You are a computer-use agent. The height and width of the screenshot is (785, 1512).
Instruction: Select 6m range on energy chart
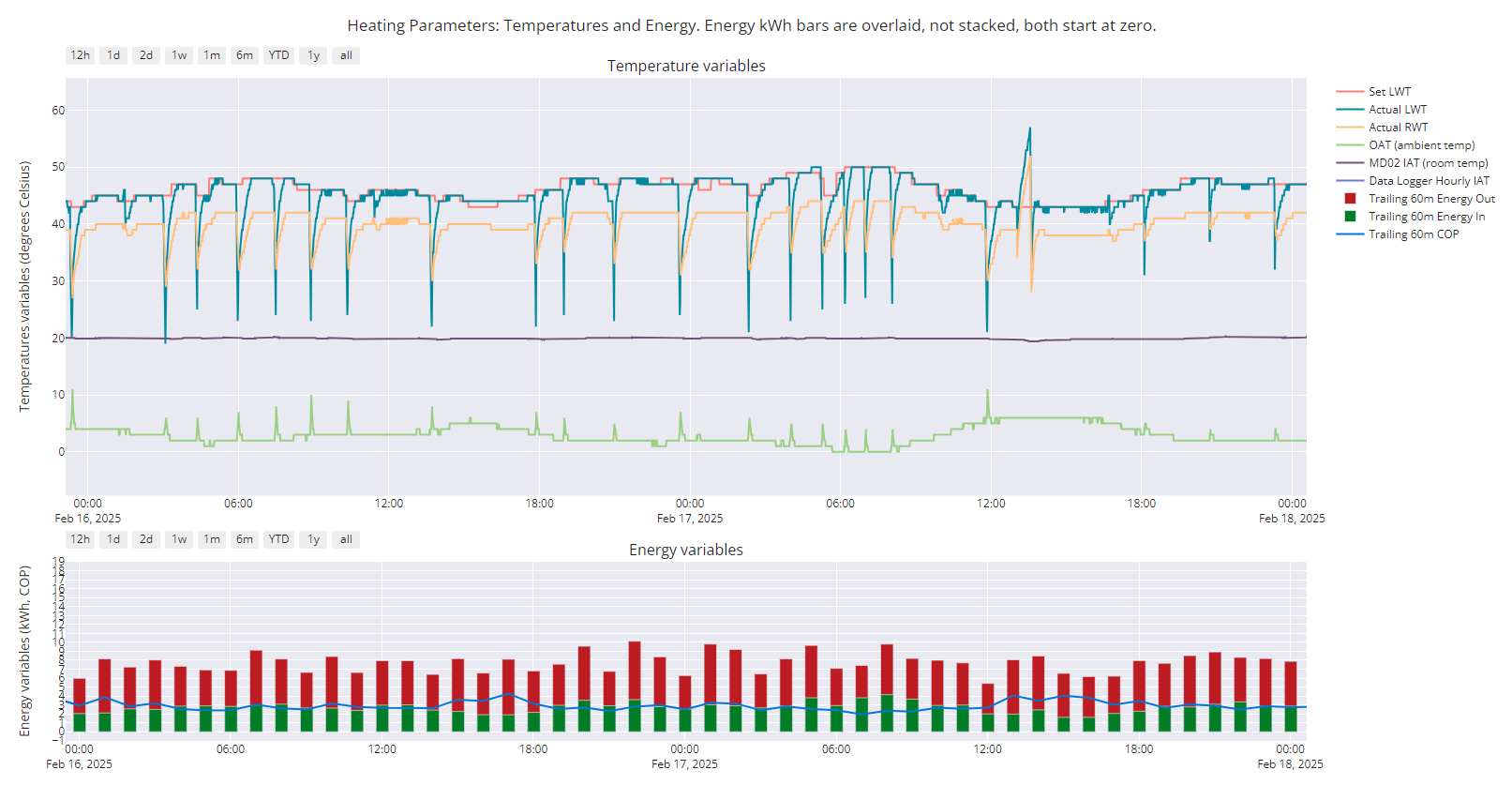coord(245,539)
